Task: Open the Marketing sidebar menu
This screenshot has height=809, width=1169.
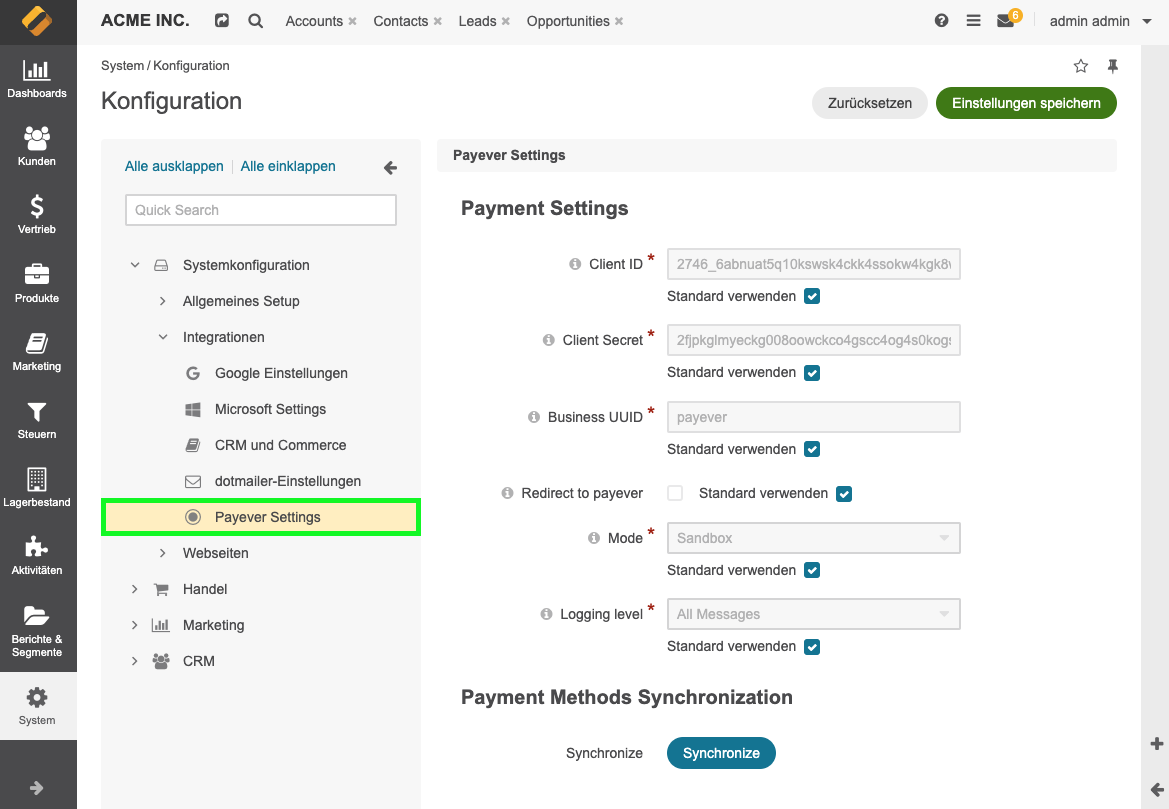Action: click(37, 351)
